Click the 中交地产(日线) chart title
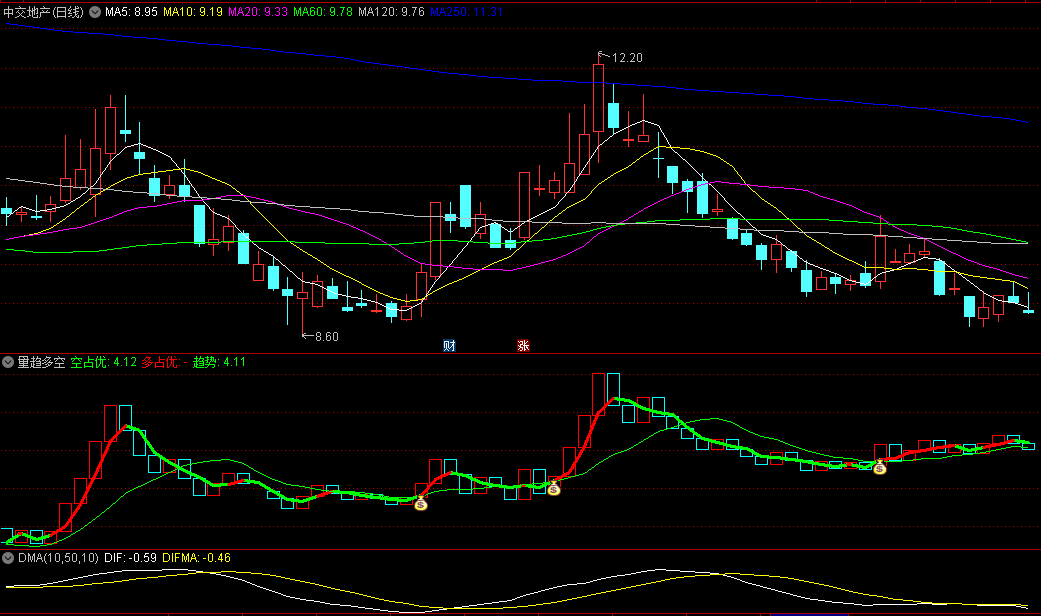The height and width of the screenshot is (616, 1041). pyautogui.click(x=44, y=12)
